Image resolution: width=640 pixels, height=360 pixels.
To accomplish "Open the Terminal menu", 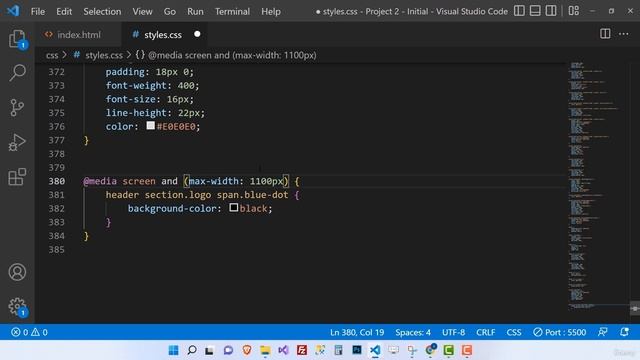I will 232,11.
